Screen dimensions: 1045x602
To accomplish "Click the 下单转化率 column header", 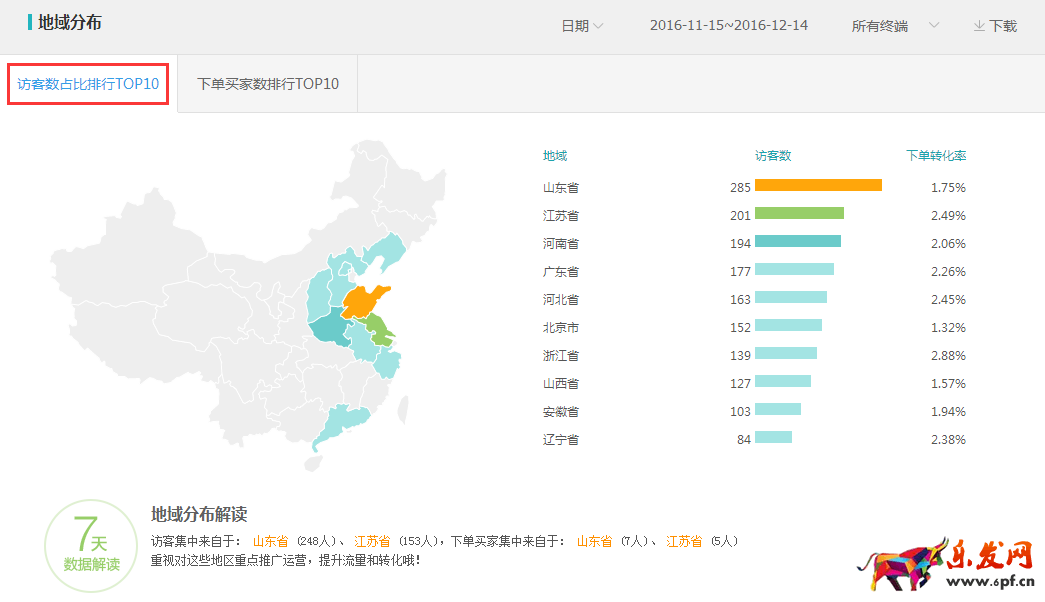I will tap(936, 156).
